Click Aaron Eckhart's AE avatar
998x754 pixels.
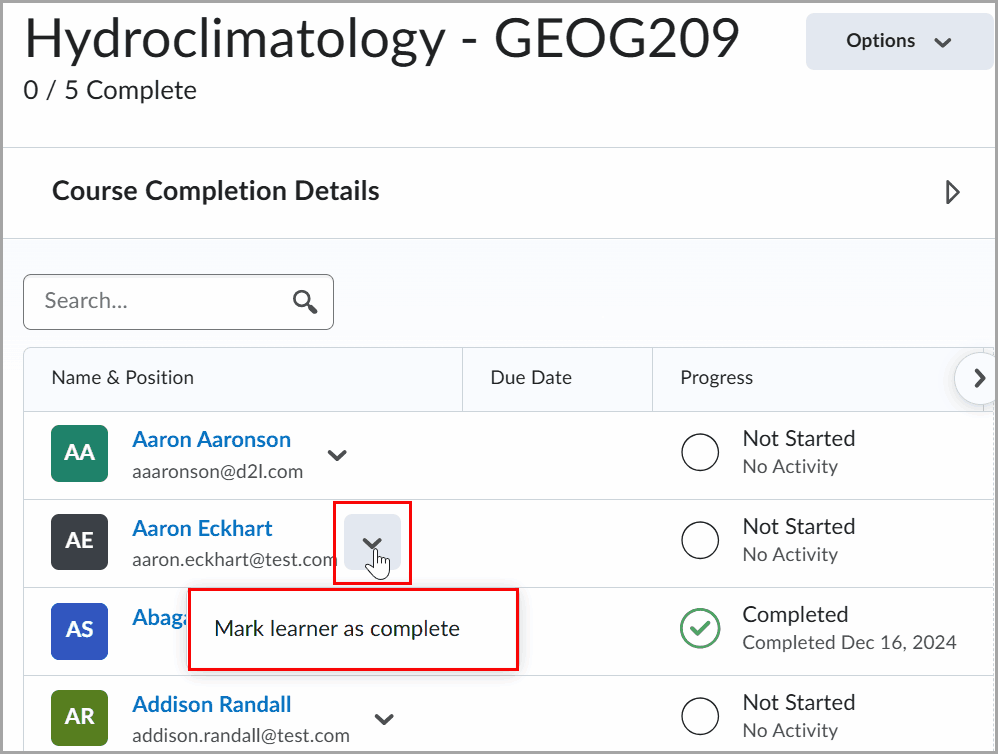click(x=79, y=541)
